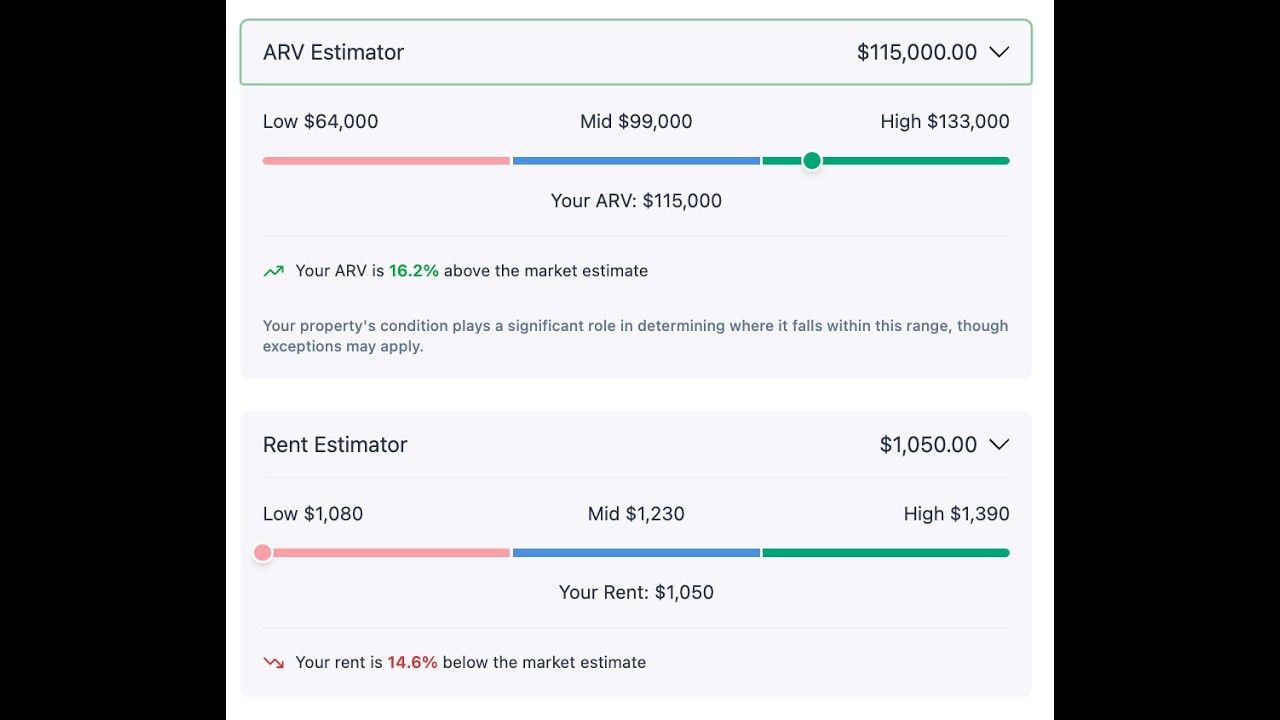
Task: Click the $115,000.00 ARV header value
Action: [916, 52]
